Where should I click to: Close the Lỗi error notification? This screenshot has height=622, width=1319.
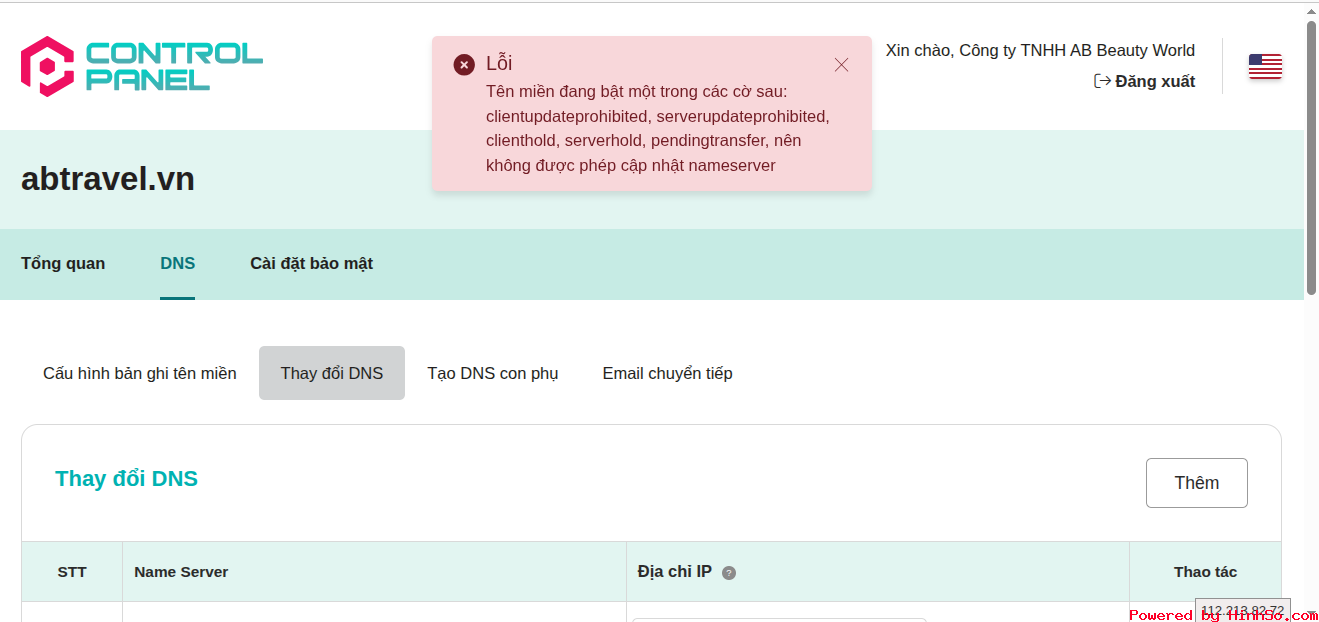coord(841,65)
